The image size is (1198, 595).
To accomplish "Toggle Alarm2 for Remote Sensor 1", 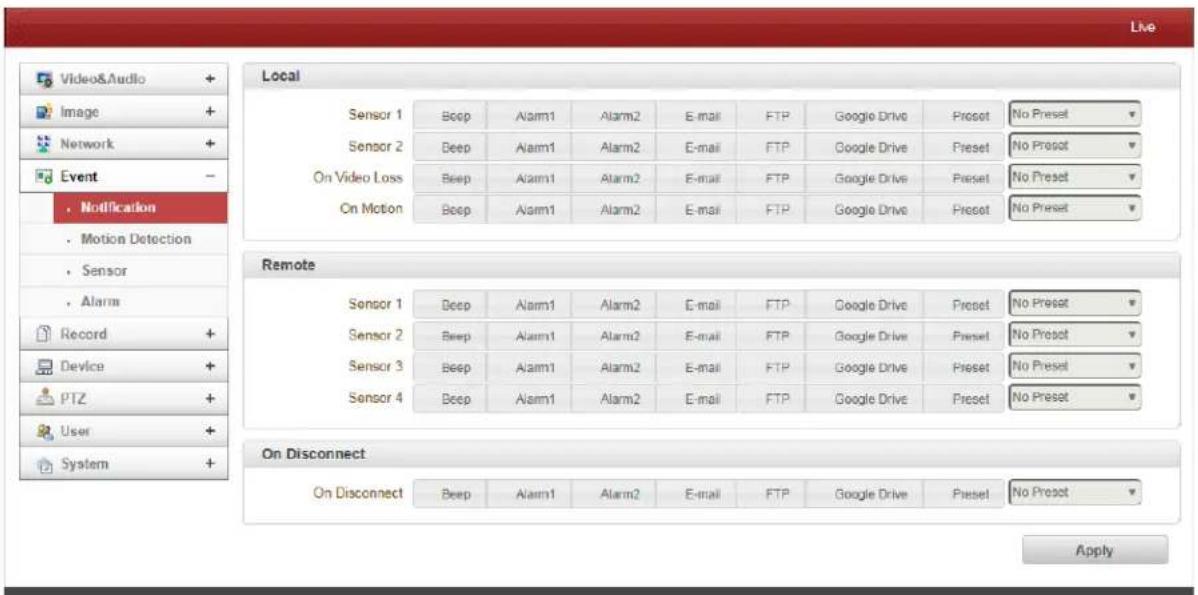I will click(x=614, y=305).
